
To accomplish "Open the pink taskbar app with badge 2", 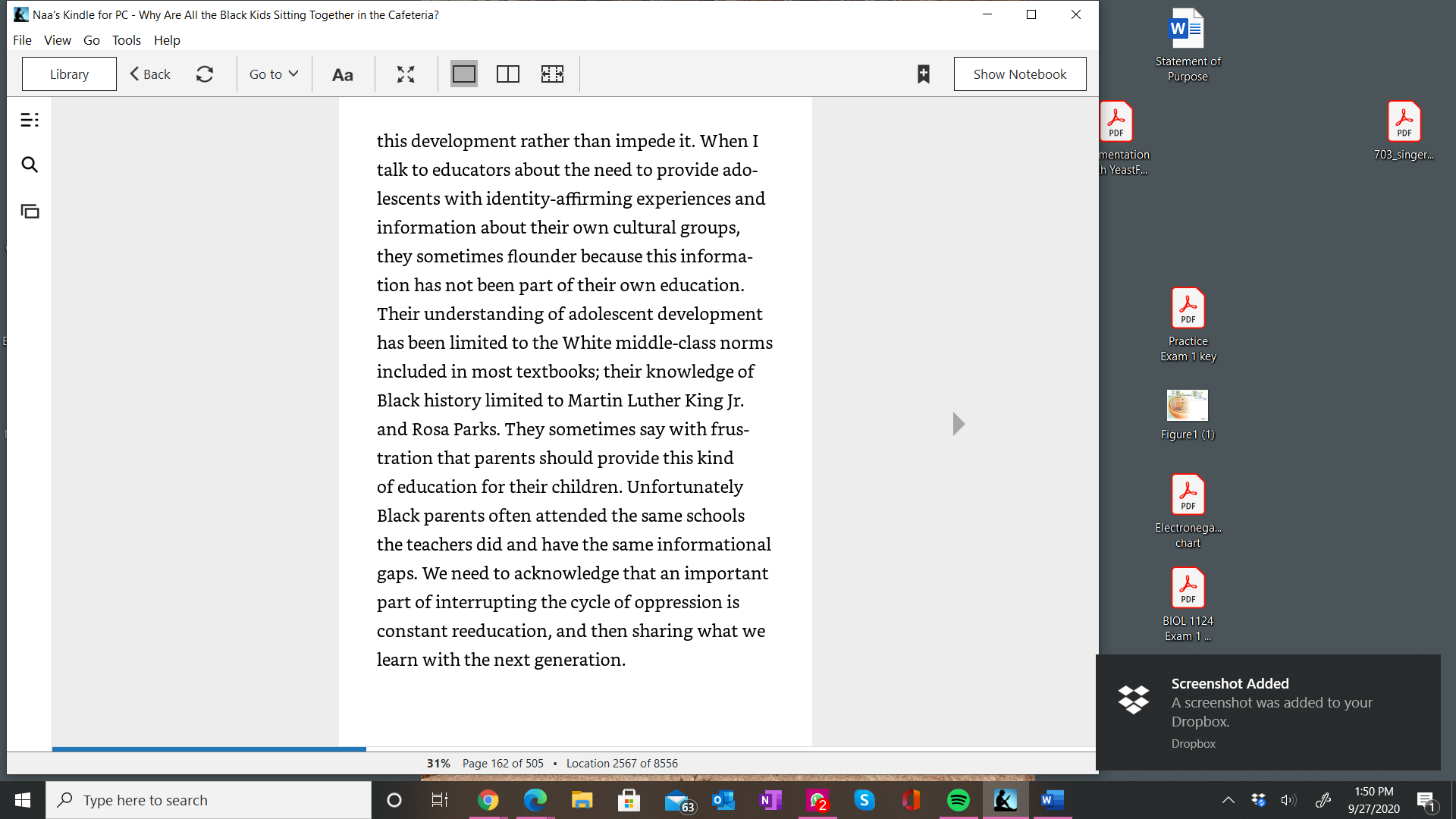I will 817,800.
